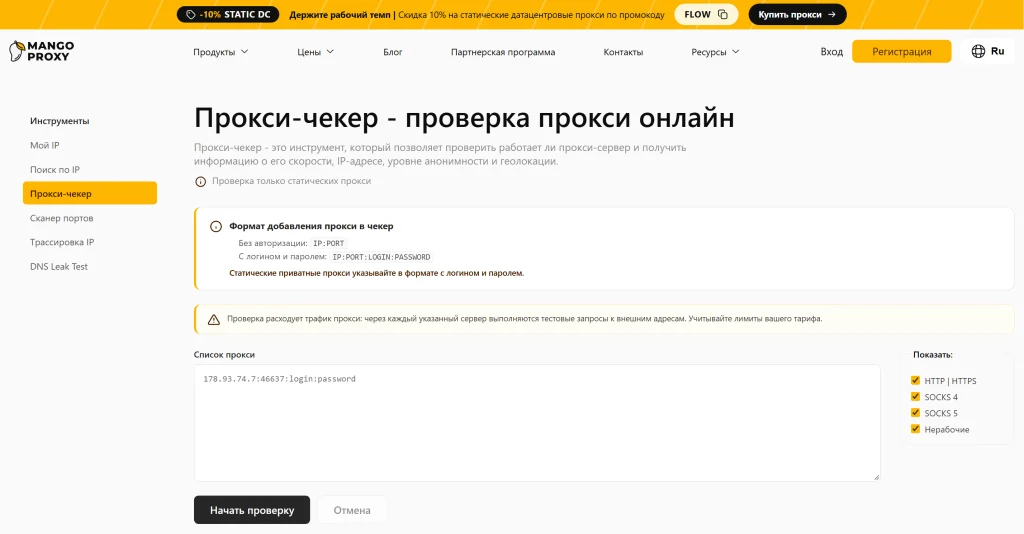
Task: Toggle the SOCKS 4 checkbox
Action: (x=915, y=396)
